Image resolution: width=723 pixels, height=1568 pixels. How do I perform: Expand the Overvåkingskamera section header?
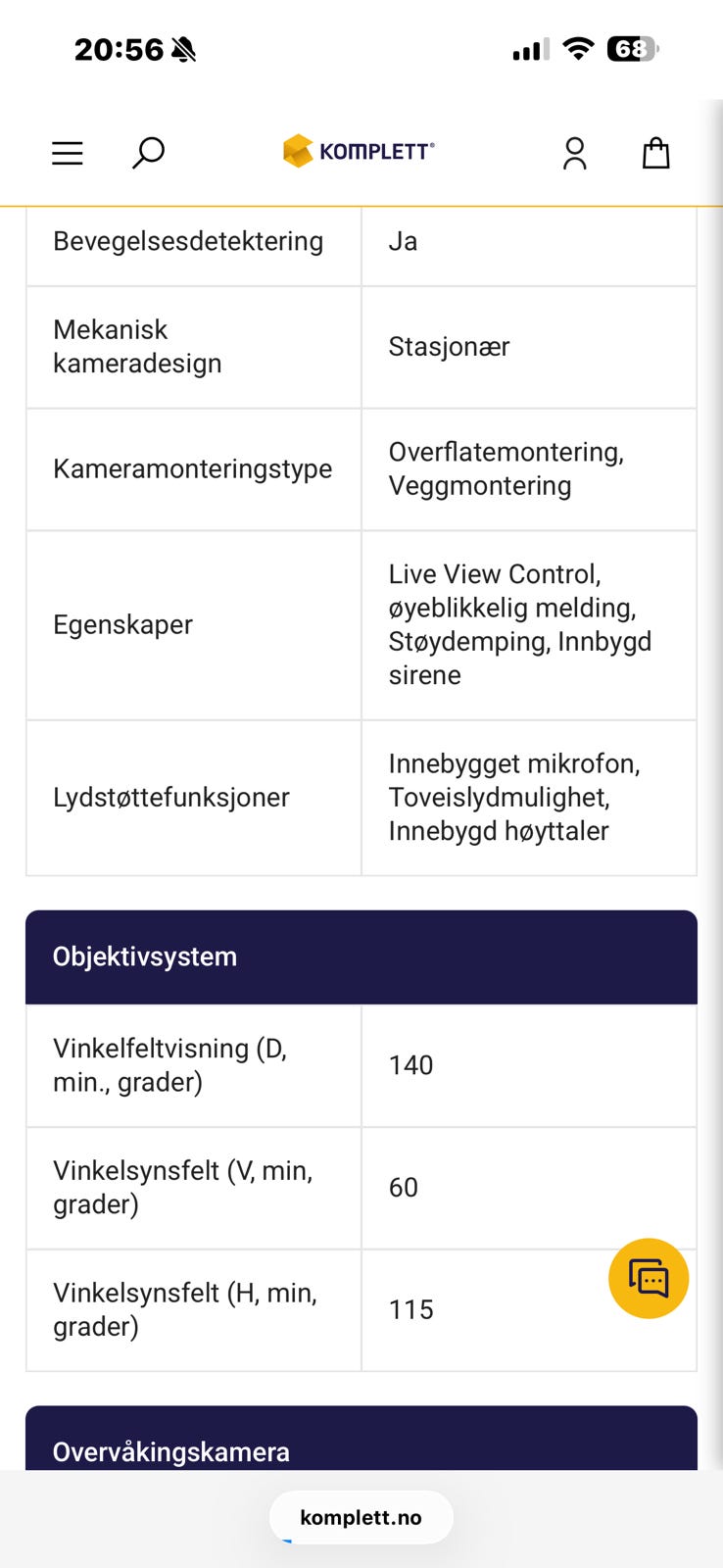pyautogui.click(x=361, y=1448)
